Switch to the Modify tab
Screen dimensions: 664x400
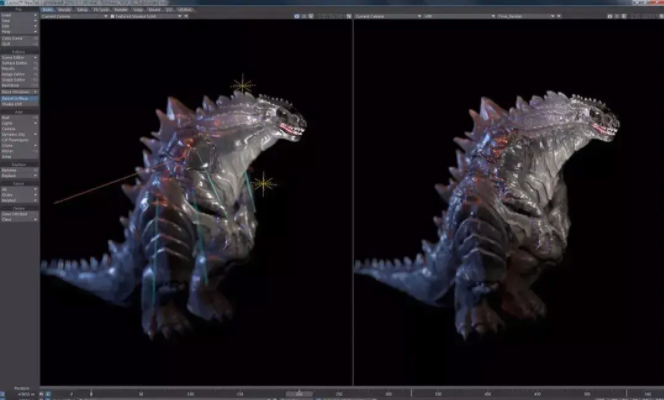65,9
